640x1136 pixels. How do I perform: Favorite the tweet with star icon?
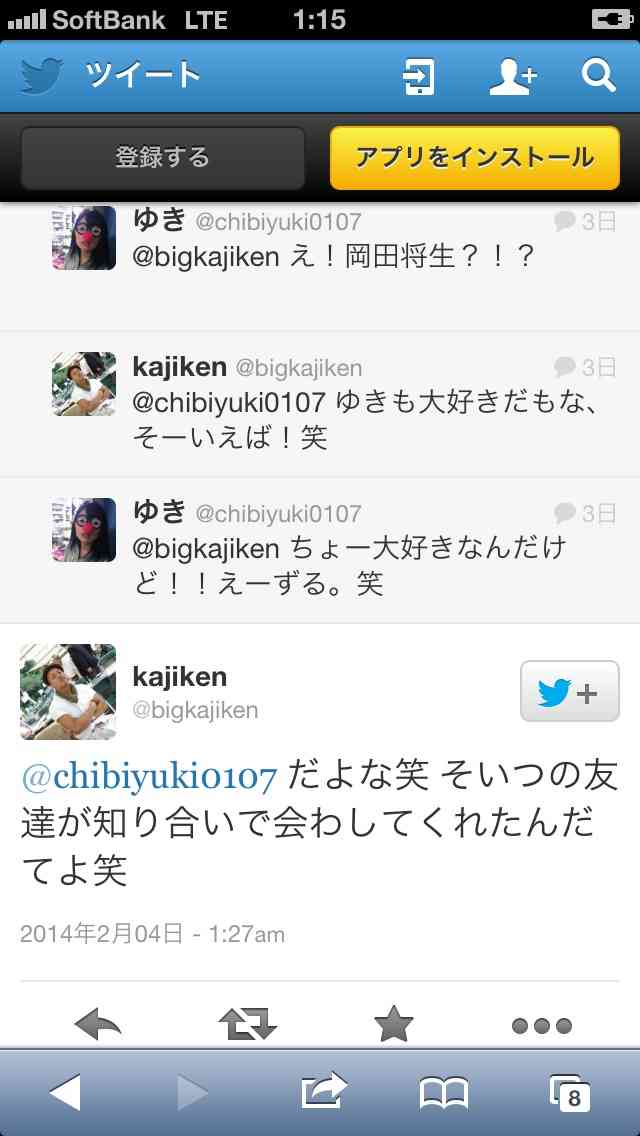tap(394, 1024)
